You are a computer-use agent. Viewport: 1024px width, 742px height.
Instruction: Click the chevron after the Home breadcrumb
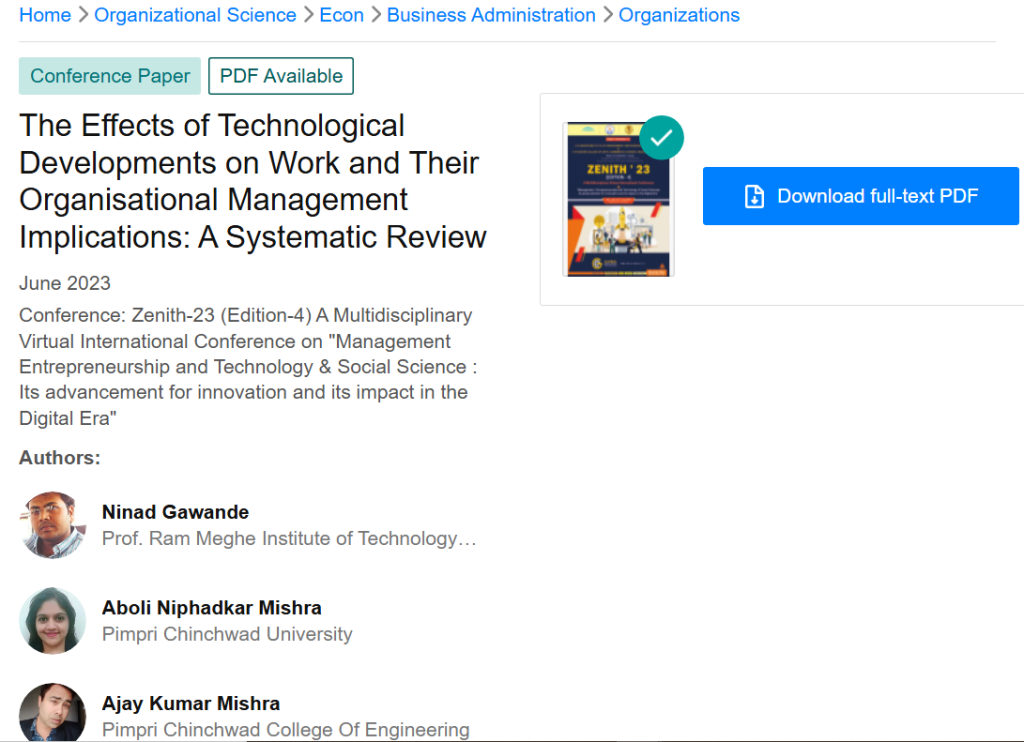coord(85,15)
